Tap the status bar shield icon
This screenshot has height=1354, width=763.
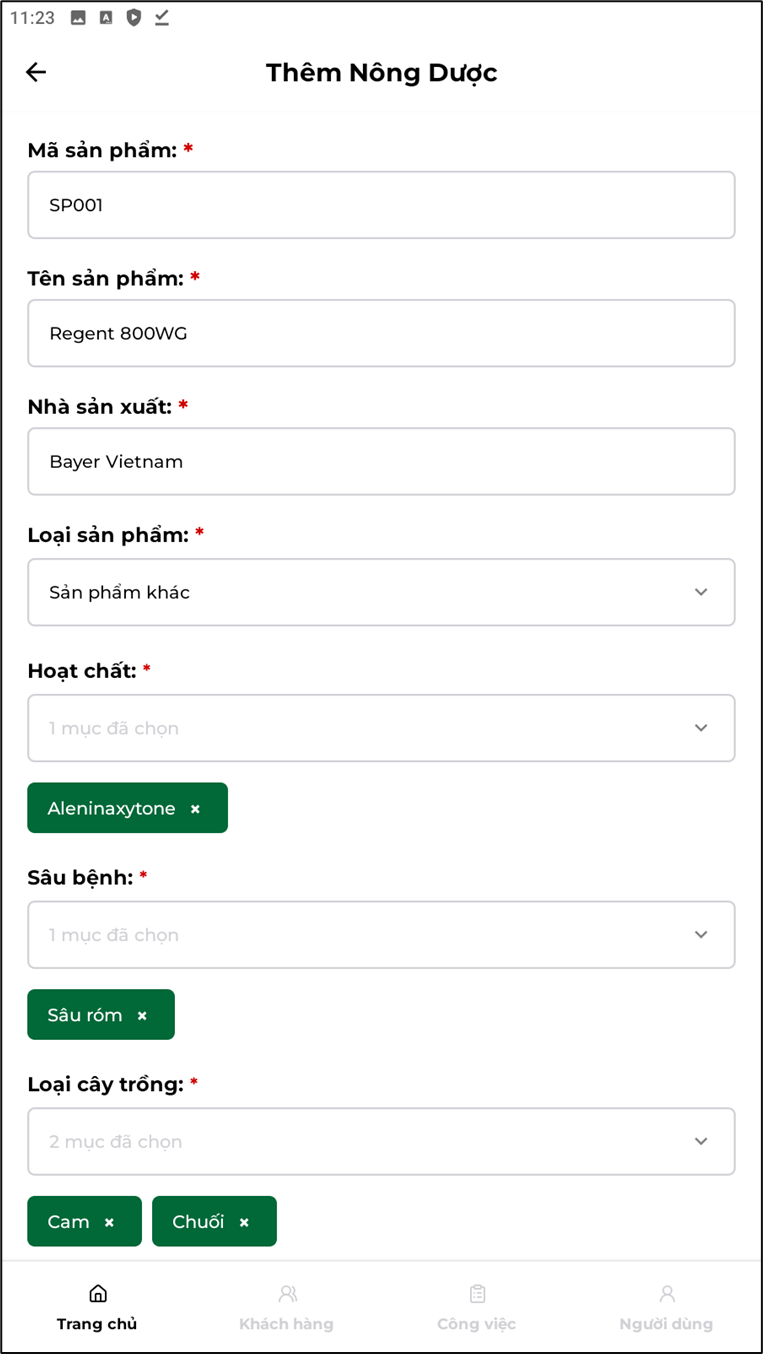click(134, 18)
